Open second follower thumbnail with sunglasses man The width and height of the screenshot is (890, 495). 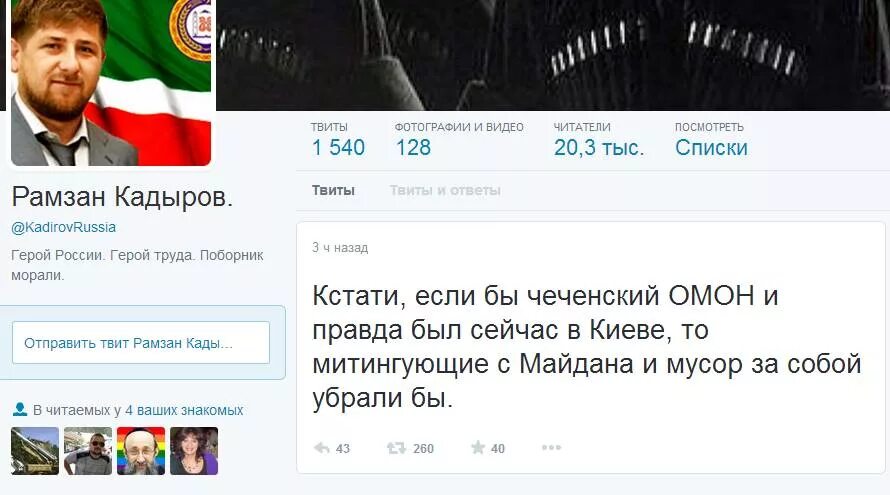(x=88, y=451)
